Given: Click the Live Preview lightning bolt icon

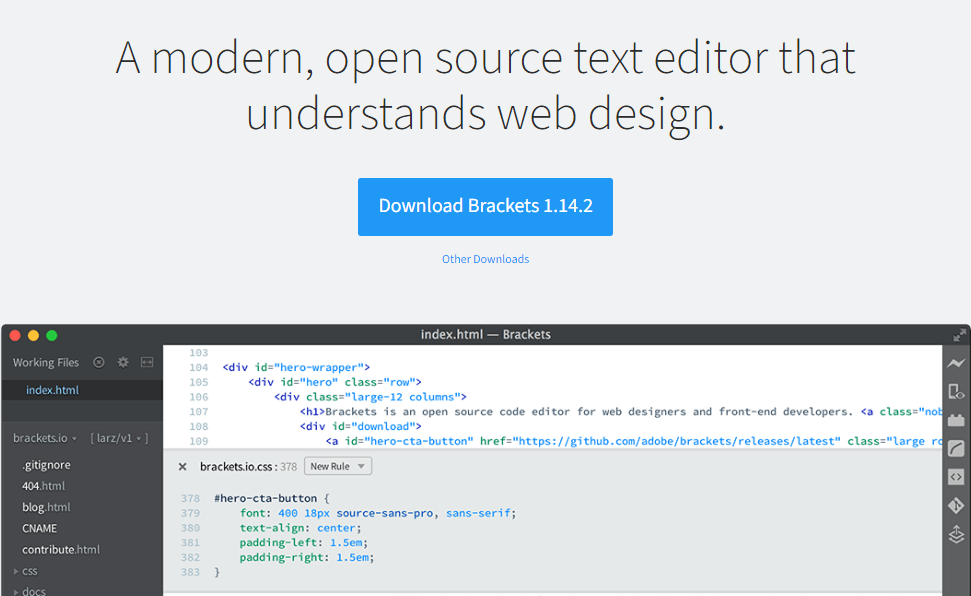Looking at the screenshot, I should (956, 364).
